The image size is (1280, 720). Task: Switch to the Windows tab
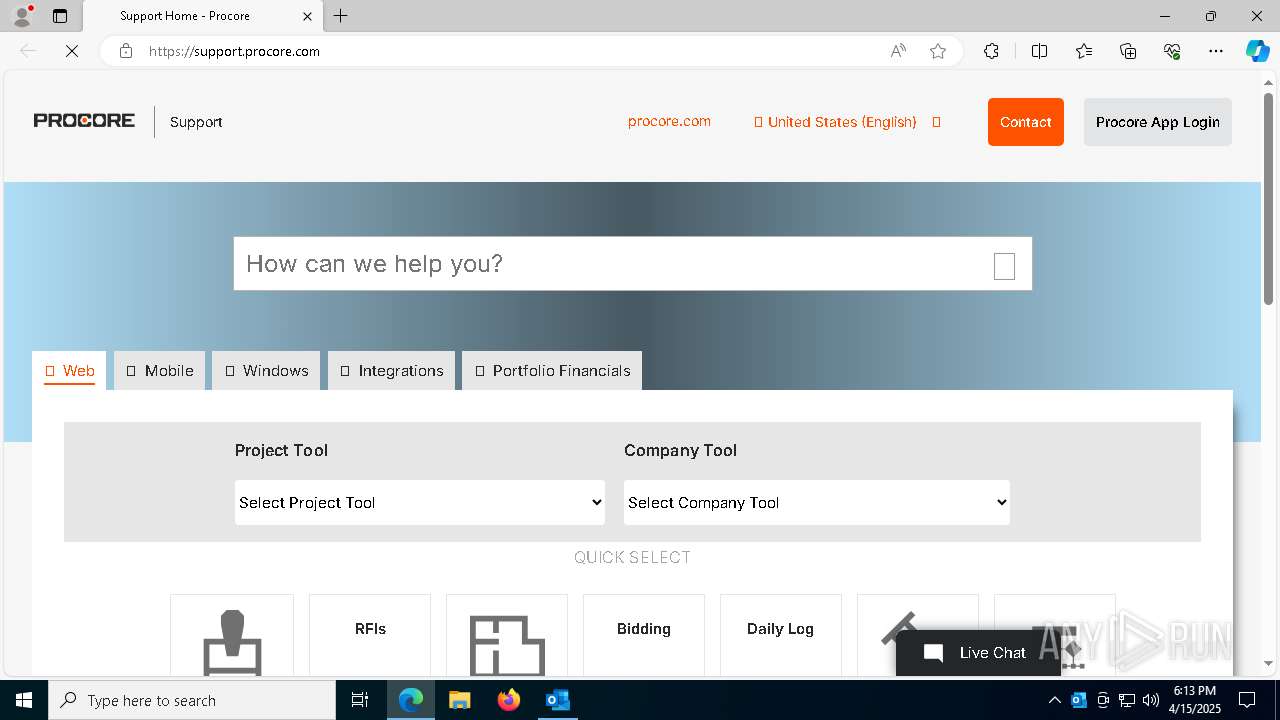267,371
